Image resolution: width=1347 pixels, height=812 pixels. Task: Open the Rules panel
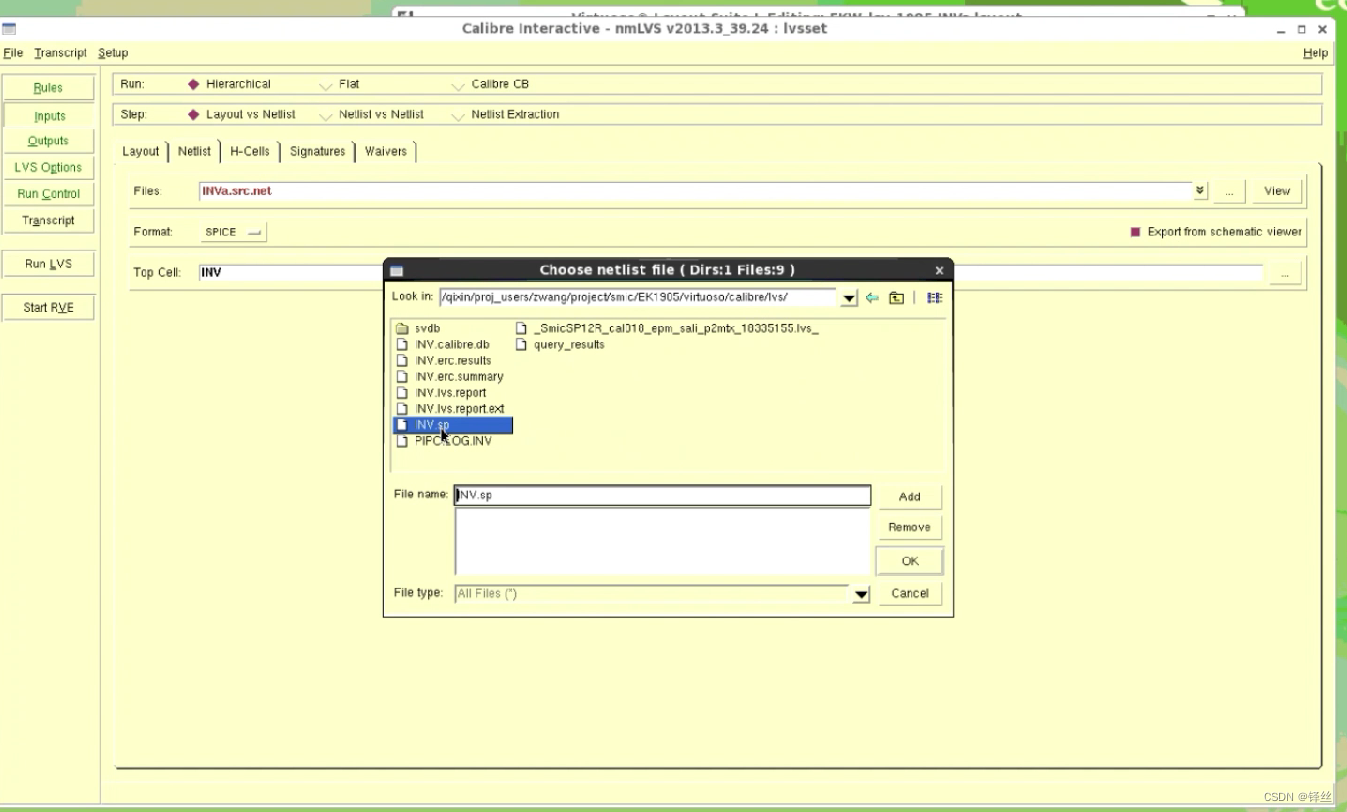48,88
